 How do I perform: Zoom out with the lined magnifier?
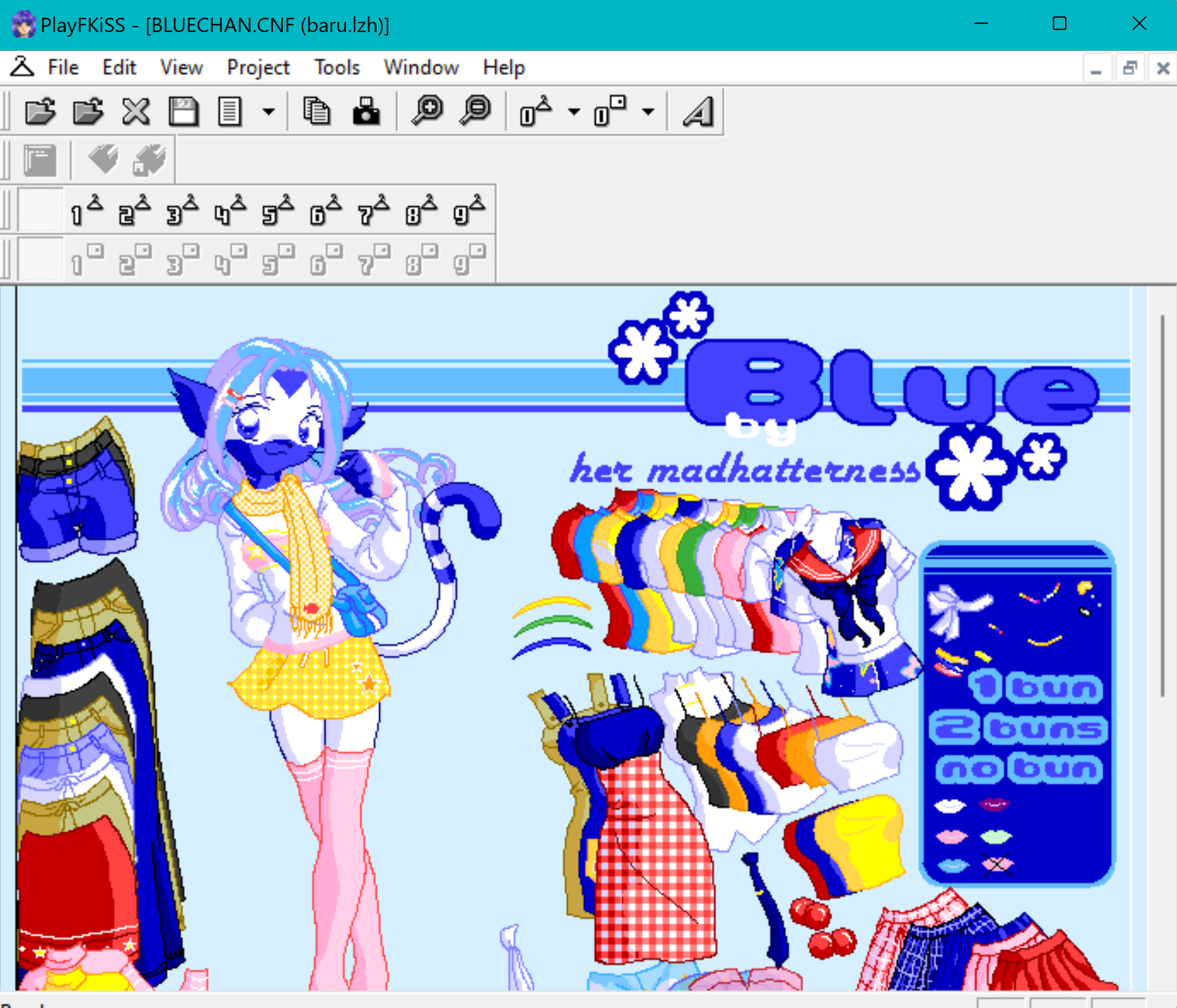(476, 111)
